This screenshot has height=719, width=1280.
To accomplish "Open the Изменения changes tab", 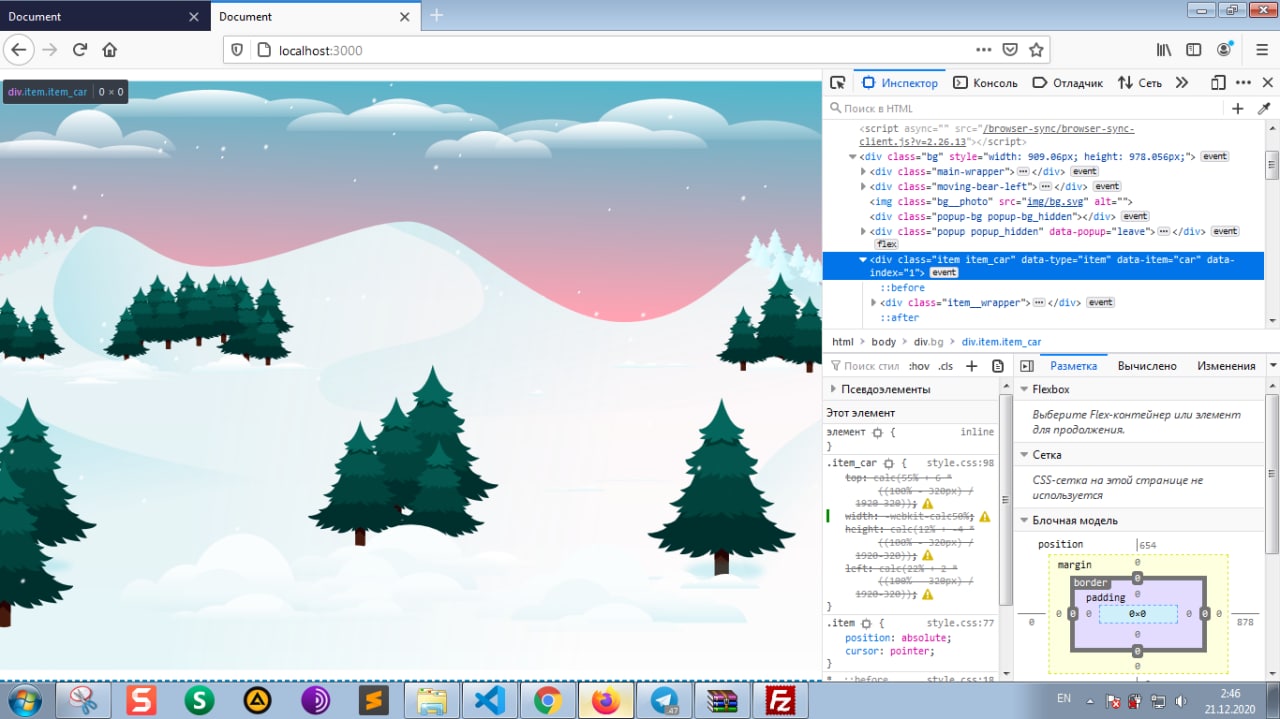I will (x=1226, y=366).
